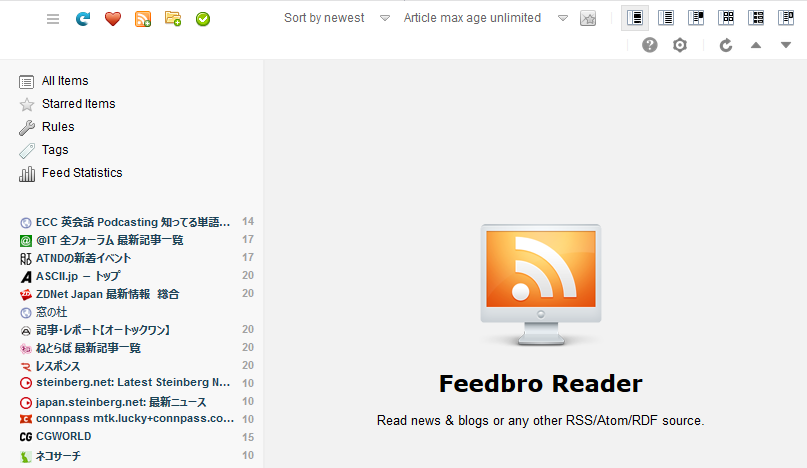Toggle starred-only filter icon in toolbar
This screenshot has width=807, height=468.
(x=588, y=19)
